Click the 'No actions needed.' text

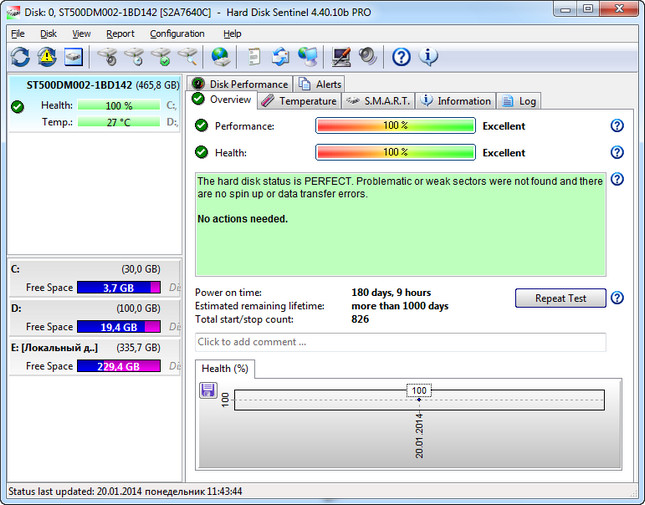242,219
